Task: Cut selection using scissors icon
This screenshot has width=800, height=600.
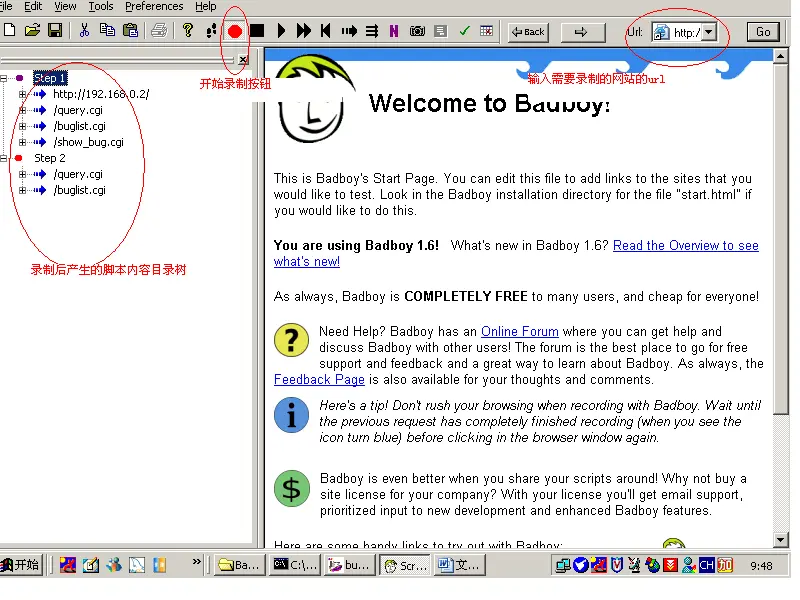Action: point(84,31)
